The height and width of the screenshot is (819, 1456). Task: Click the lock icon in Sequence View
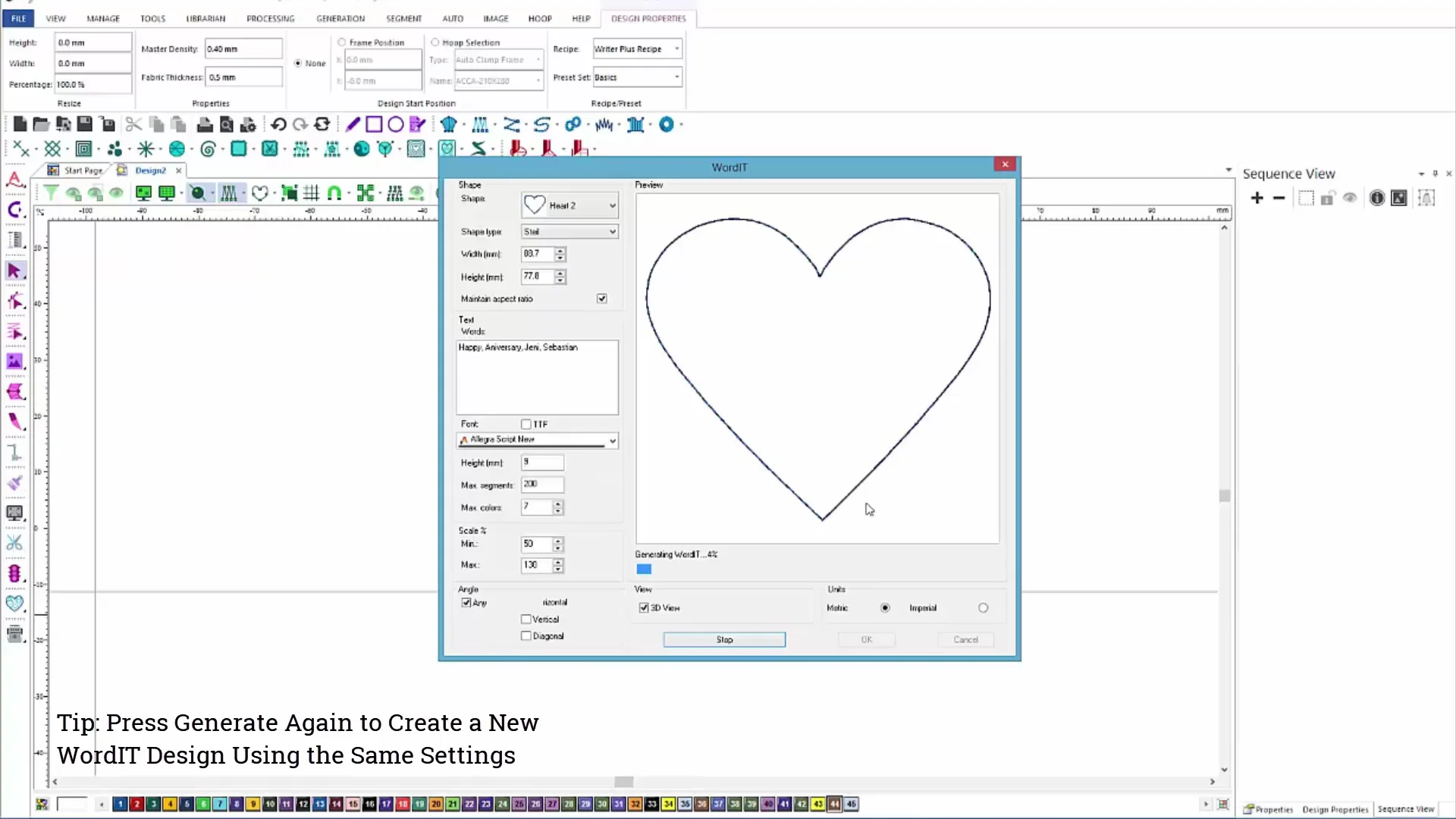point(1327,198)
